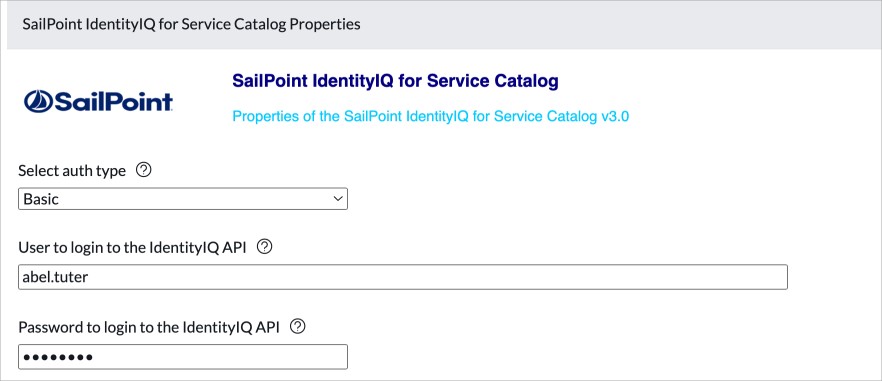Screen dimensions: 882x381
Task: Click the SailPoint logo
Action: pyautogui.click(x=98, y=101)
